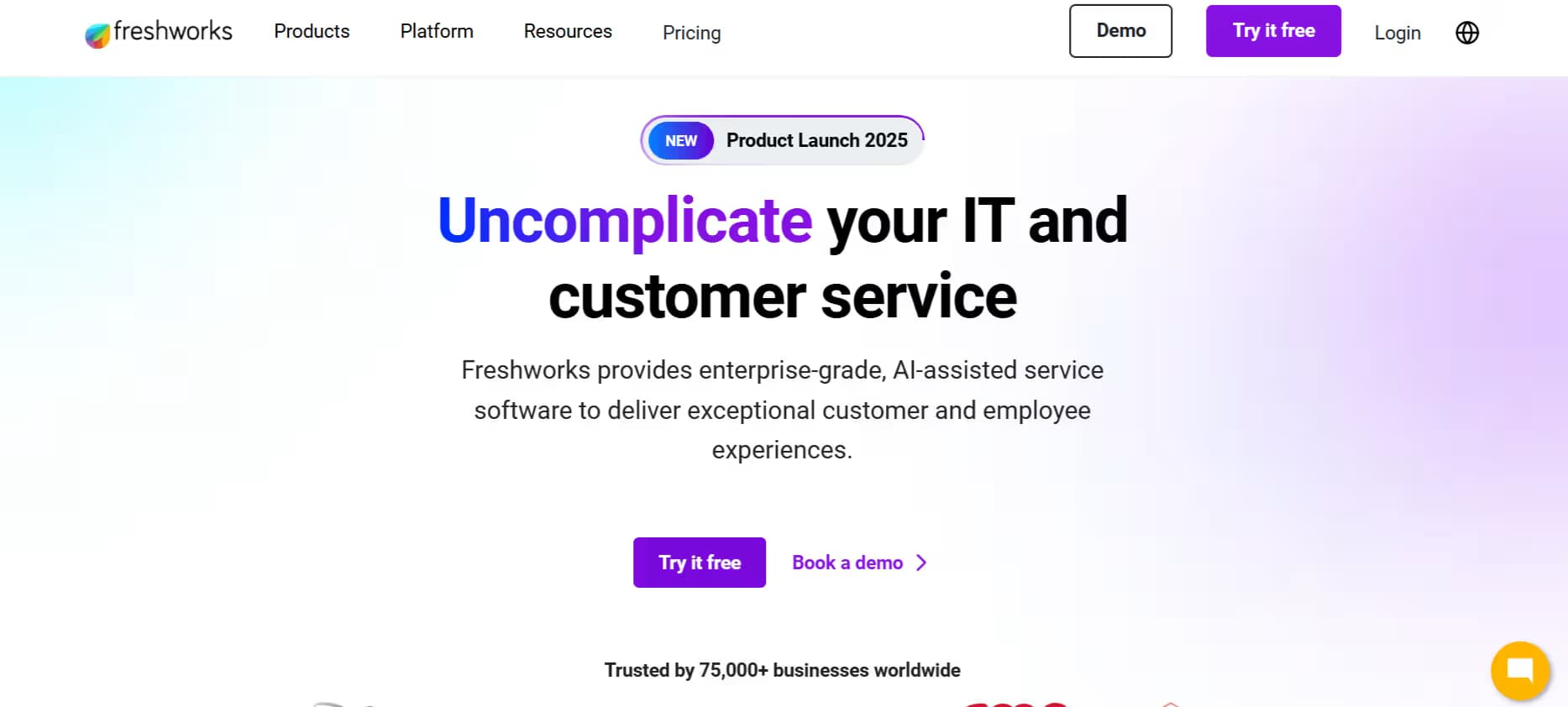Click the arrow next to Book a demo

coord(921,562)
